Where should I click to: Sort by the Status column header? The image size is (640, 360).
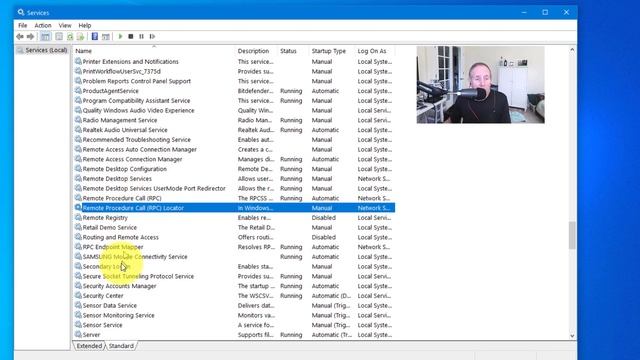(x=293, y=51)
